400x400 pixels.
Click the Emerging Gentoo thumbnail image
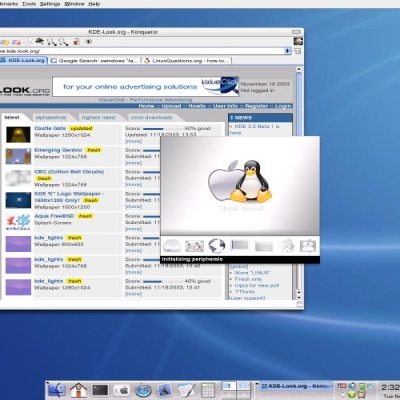coord(18,156)
